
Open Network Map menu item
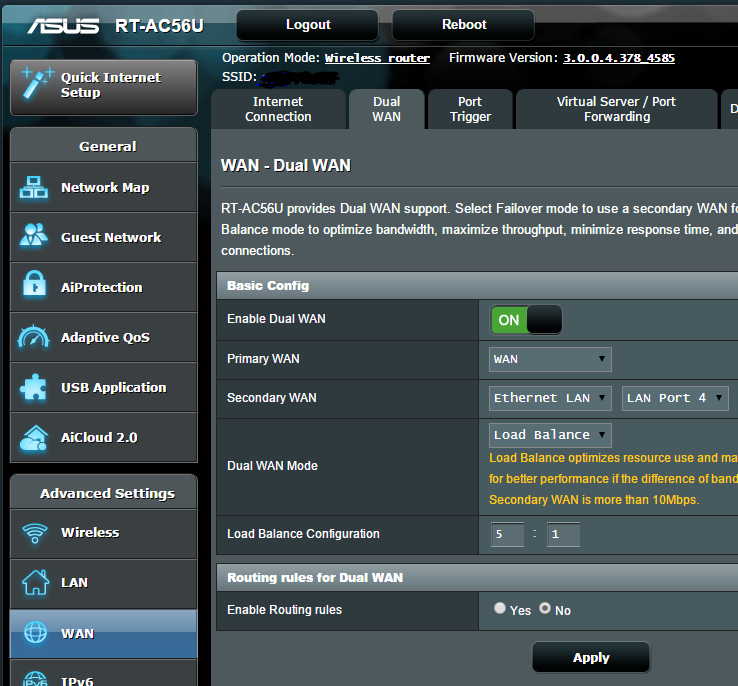(104, 187)
